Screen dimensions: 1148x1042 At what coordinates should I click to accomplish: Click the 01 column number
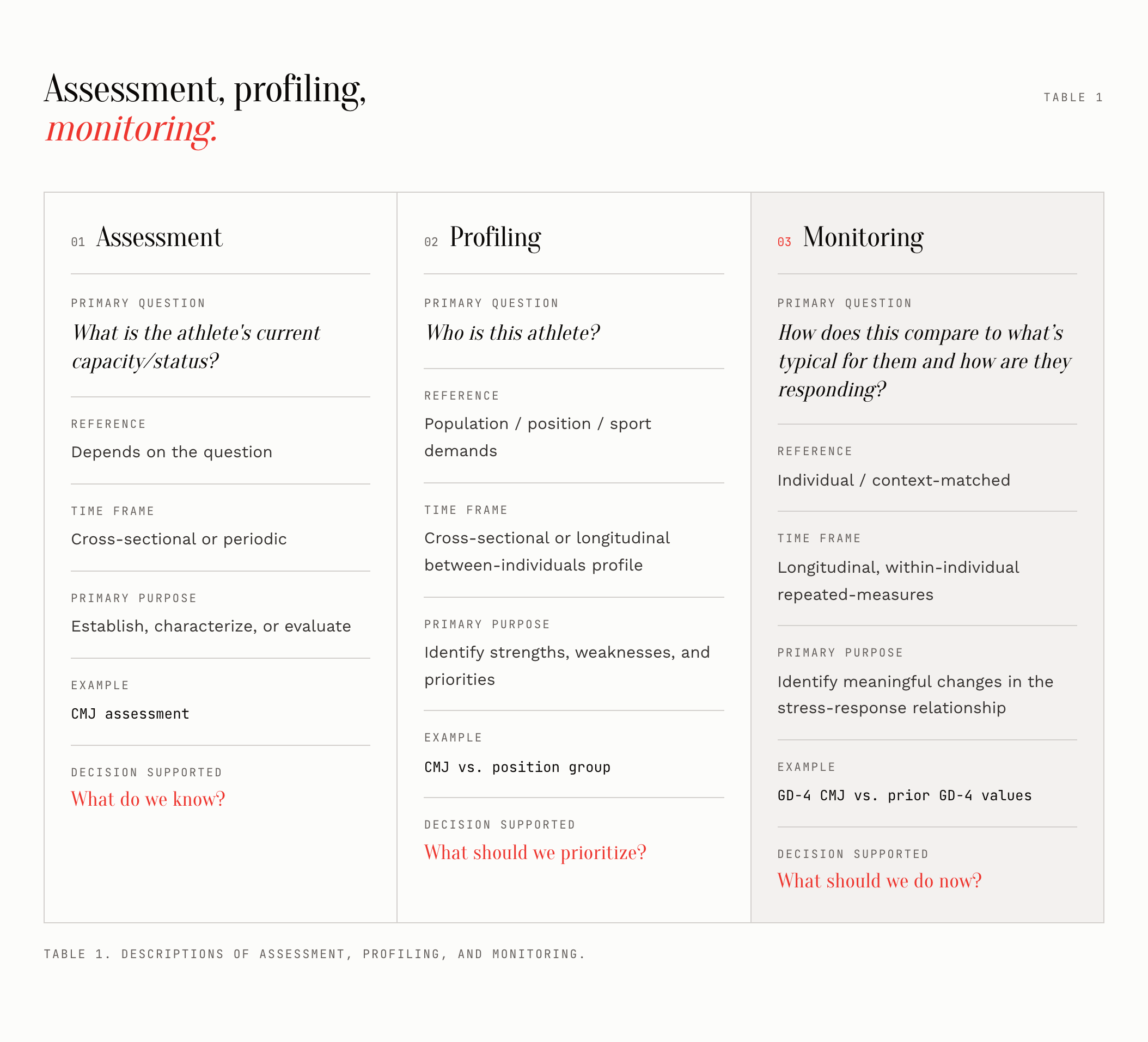tap(78, 242)
